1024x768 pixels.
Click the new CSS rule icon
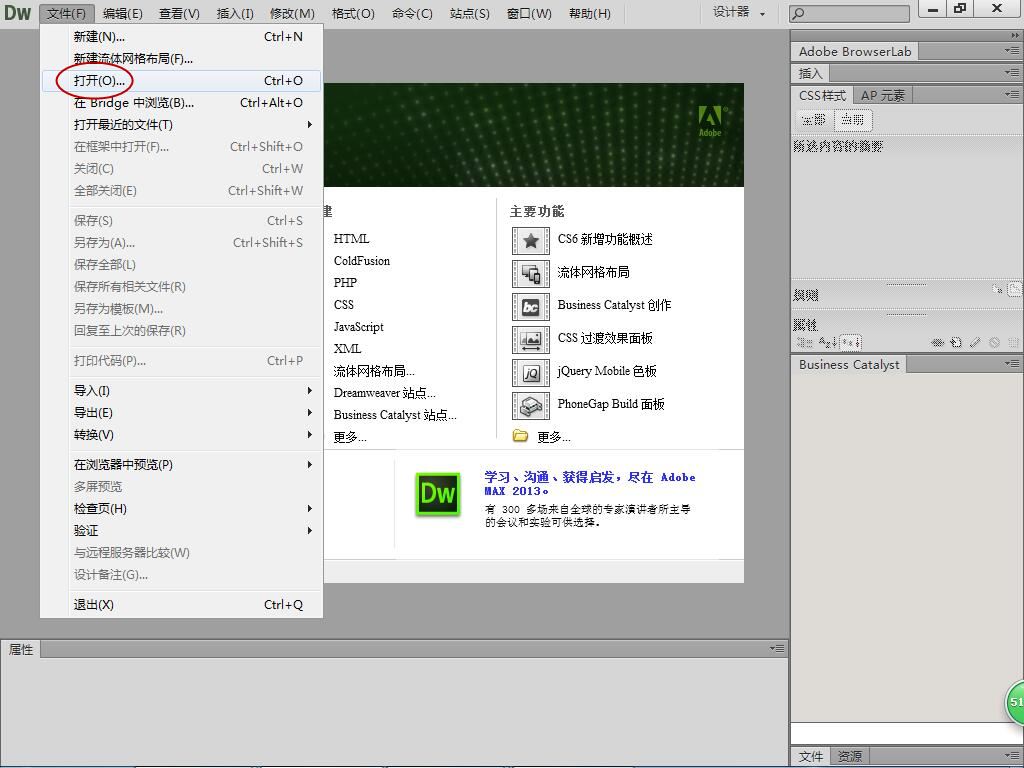pyautogui.click(x=956, y=342)
